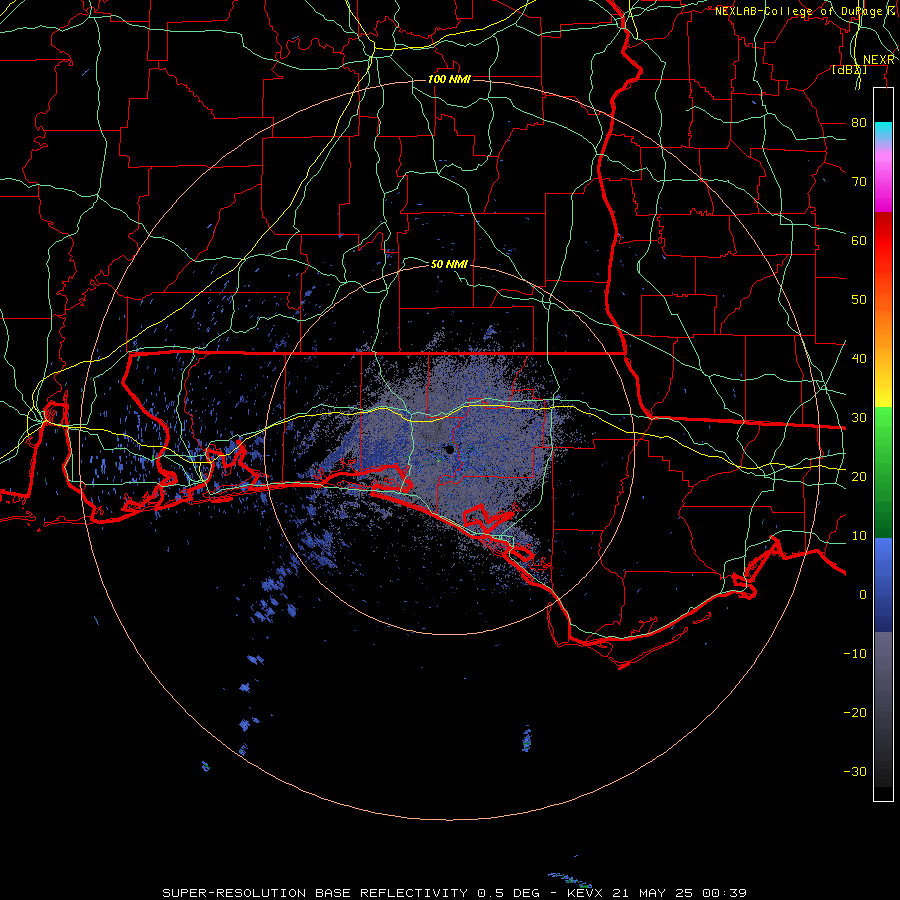Click the "40" value on the dBZ scale
Screen dimensions: 900x900
859,359
